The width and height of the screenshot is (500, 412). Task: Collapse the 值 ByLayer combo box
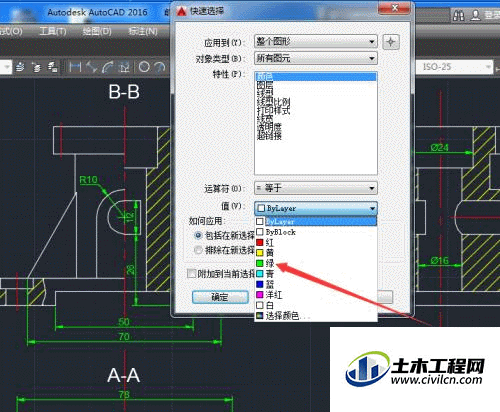pyautogui.click(x=316, y=208)
